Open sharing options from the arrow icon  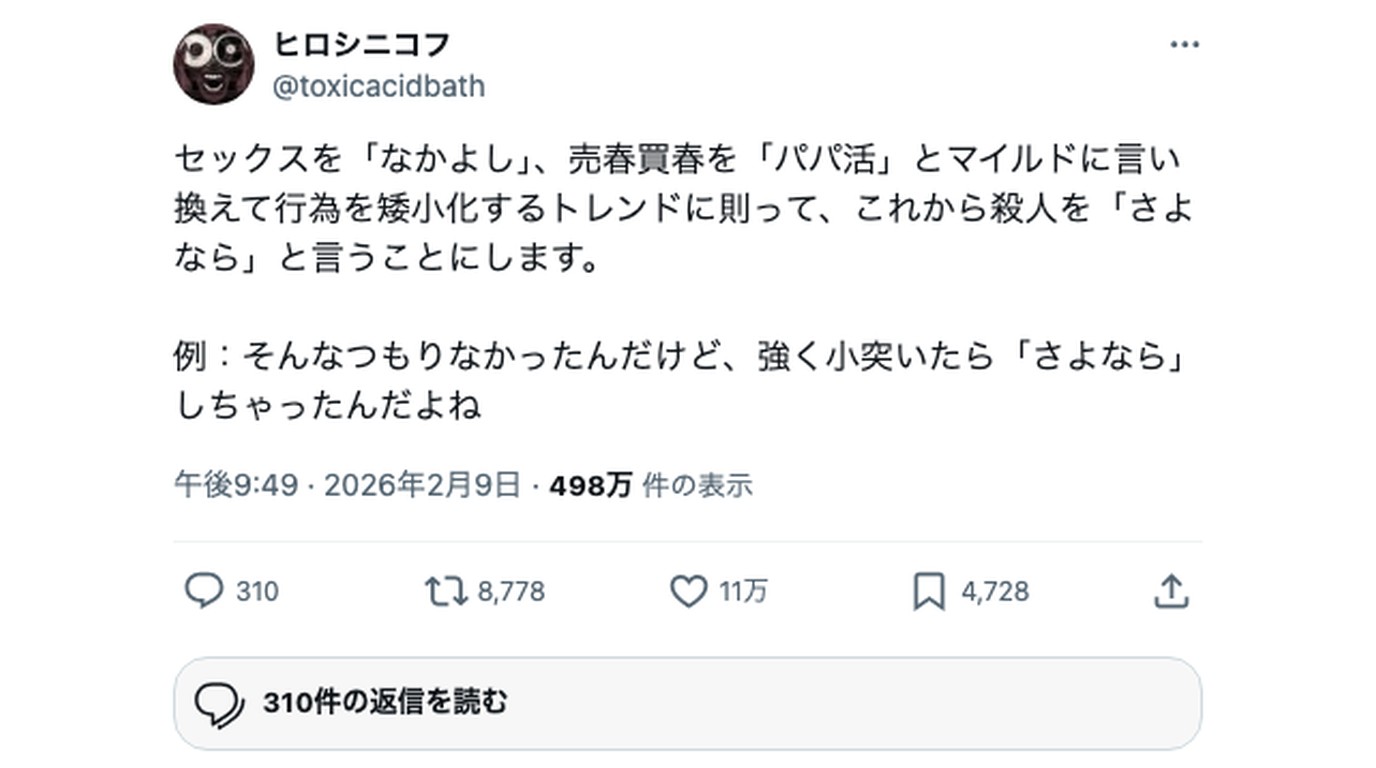pos(1172,591)
